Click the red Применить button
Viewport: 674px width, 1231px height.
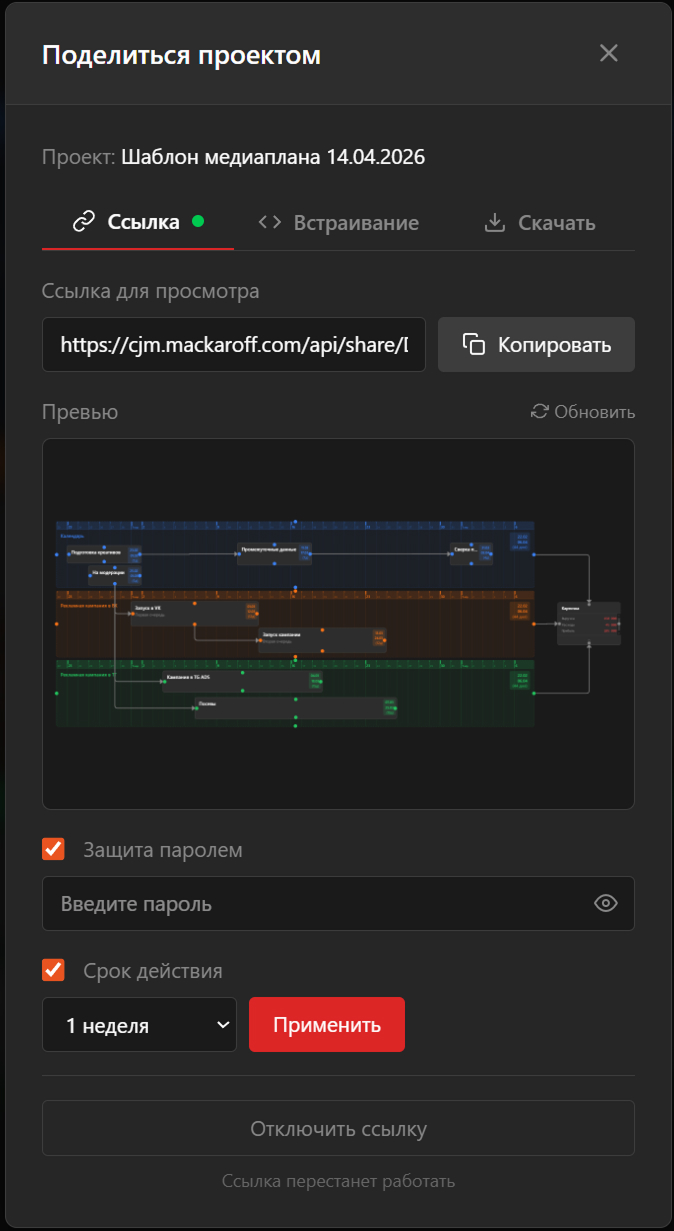(327, 1025)
